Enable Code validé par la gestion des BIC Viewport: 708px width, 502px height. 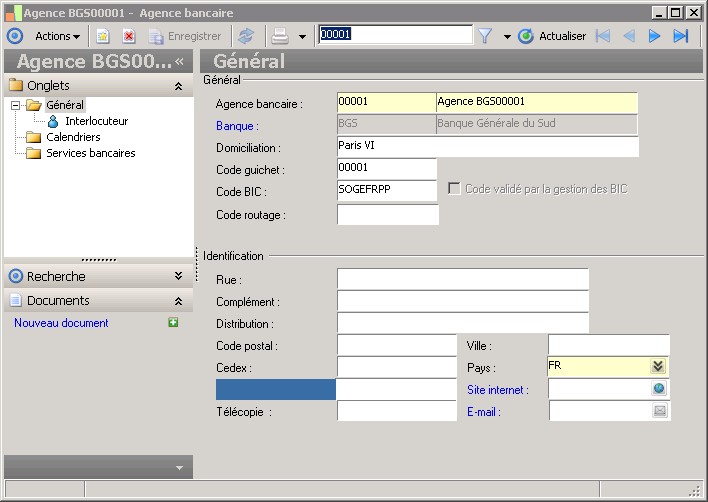[455, 188]
